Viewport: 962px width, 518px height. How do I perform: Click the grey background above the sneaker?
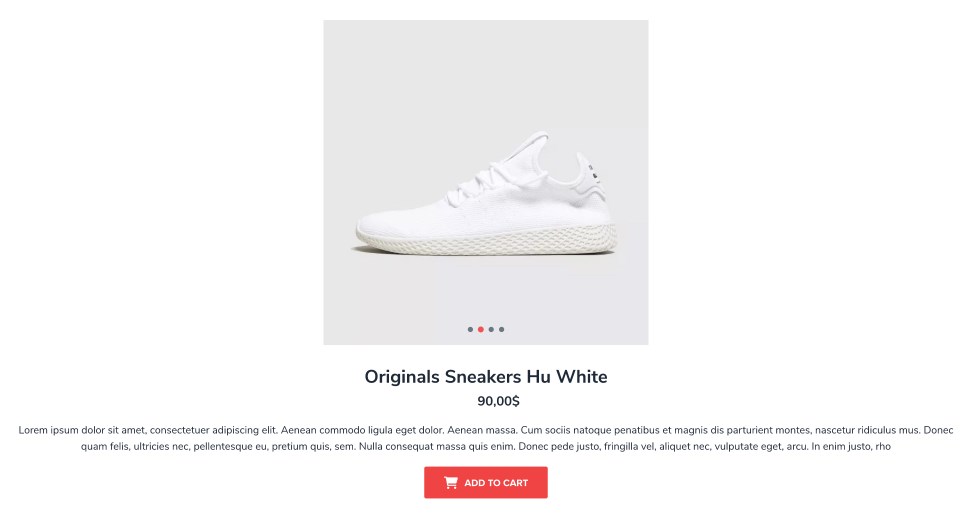(486, 74)
